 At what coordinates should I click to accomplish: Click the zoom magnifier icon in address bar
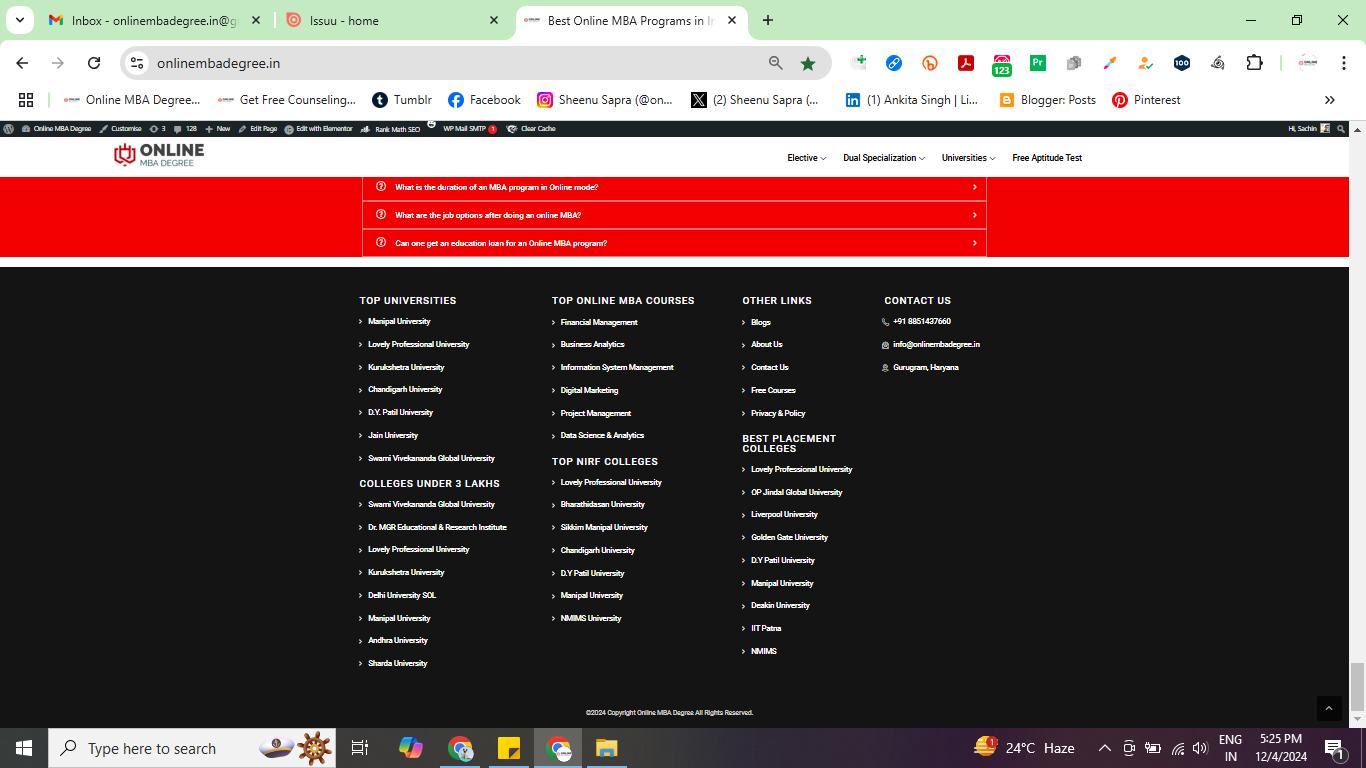click(x=775, y=63)
